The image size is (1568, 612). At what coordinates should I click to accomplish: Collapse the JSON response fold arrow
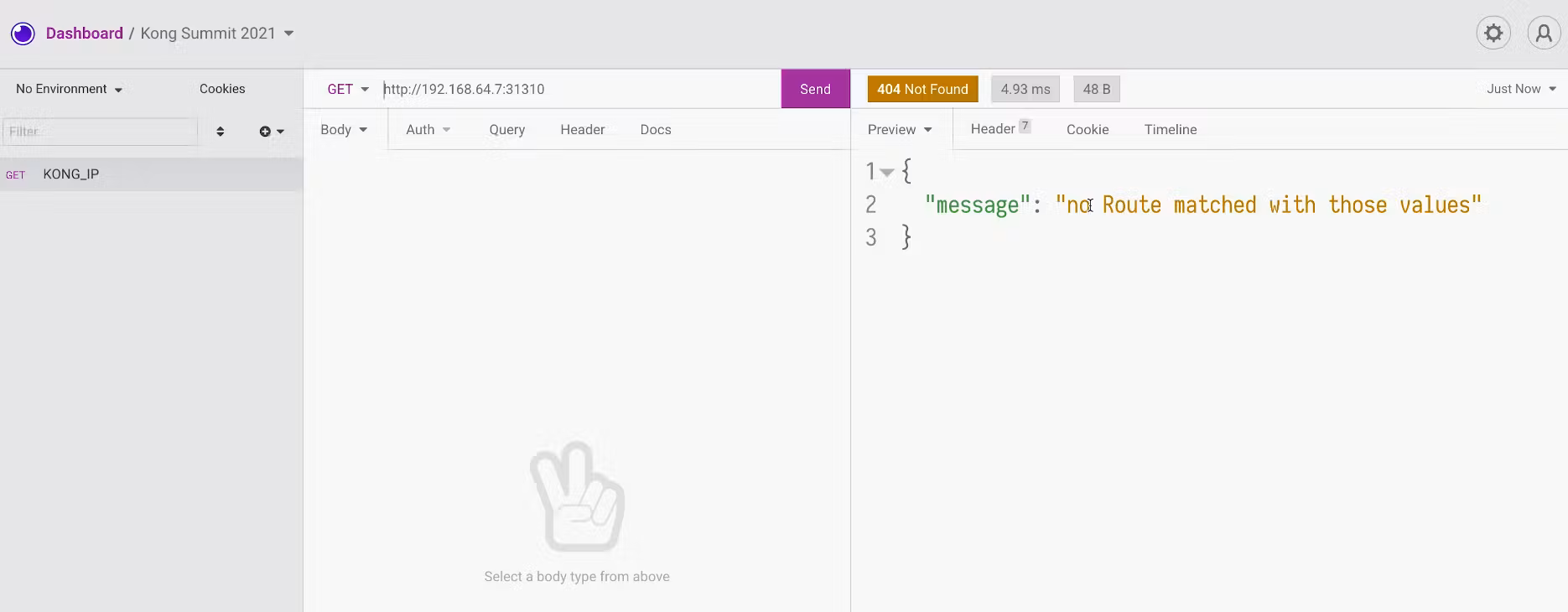click(887, 172)
